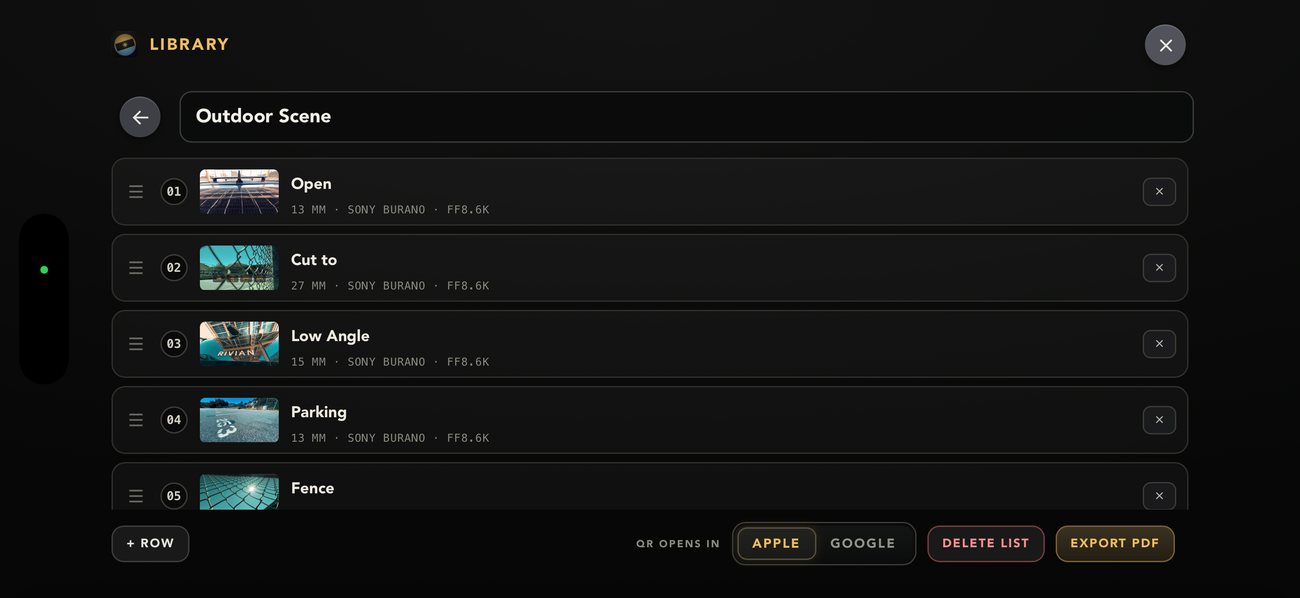Set QR to open in Google
Screen dimensions: 1300x598
[862, 544]
